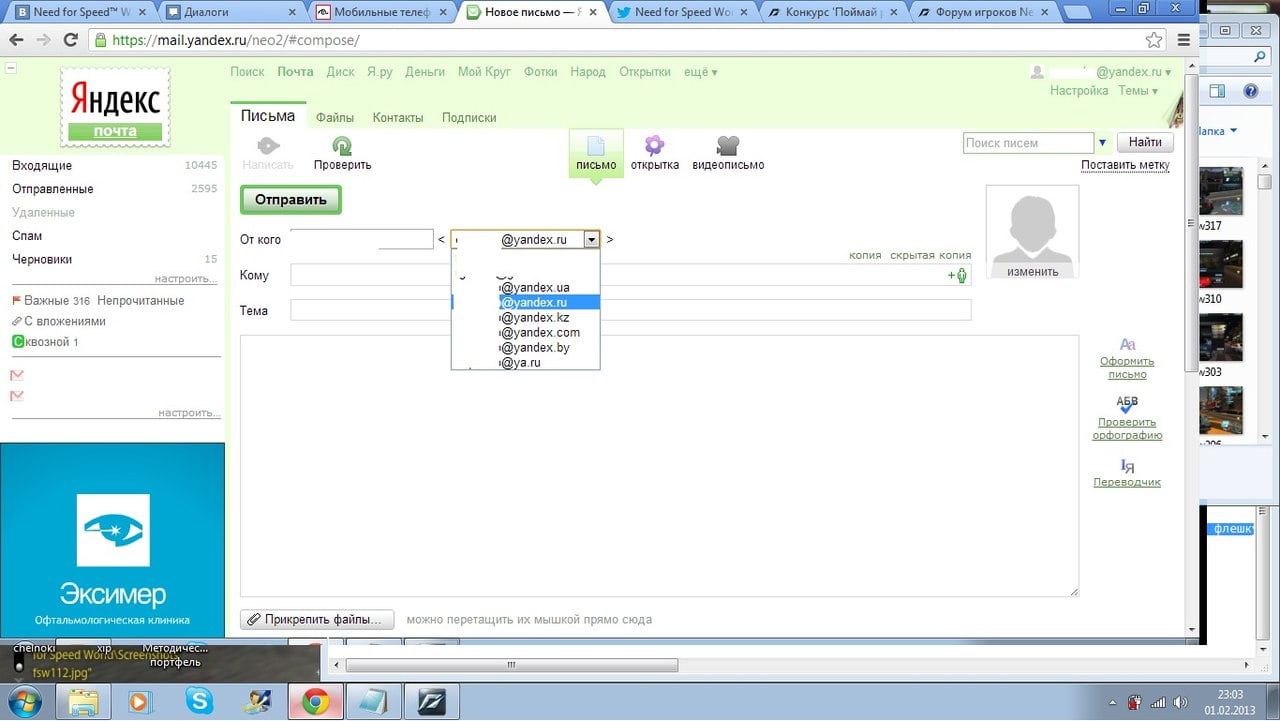Filter by Непрочитанные unread messages

click(x=140, y=301)
